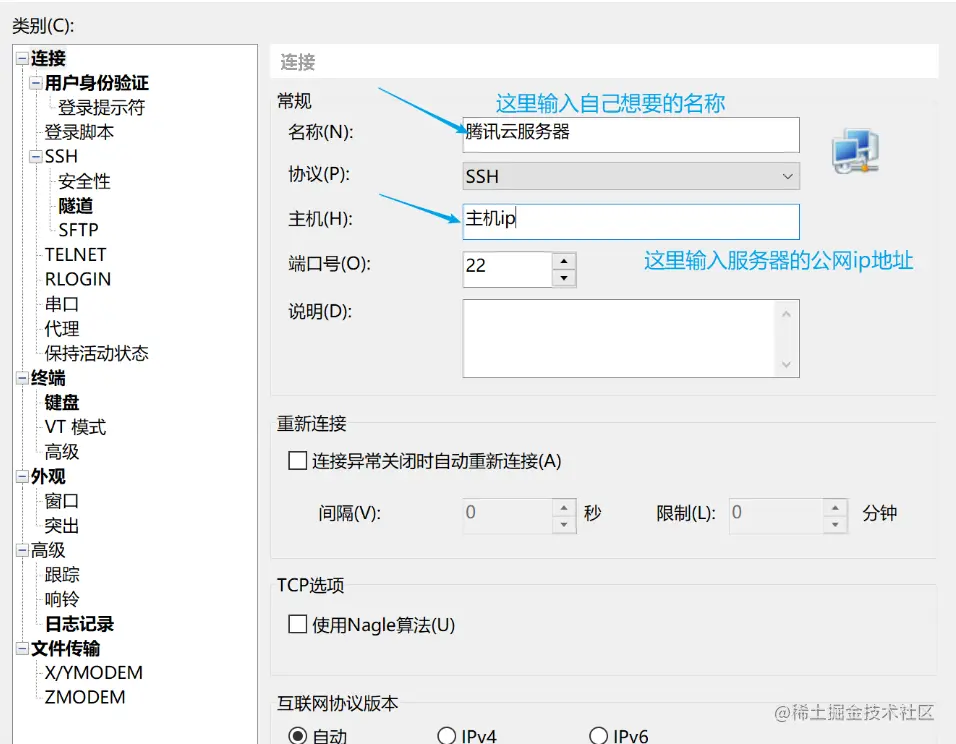
Task: Select 安全性 tree item
Action: tap(84, 181)
